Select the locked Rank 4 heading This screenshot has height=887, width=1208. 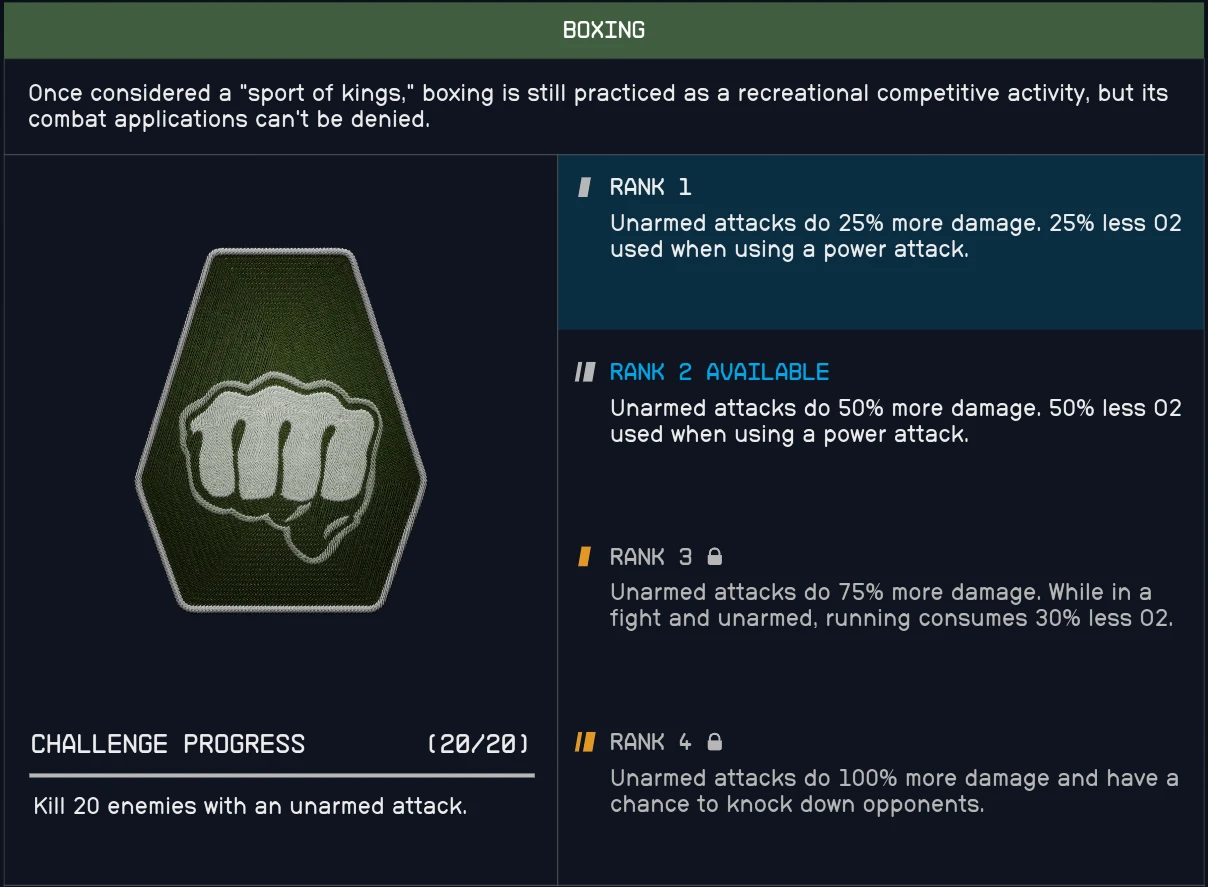650,742
